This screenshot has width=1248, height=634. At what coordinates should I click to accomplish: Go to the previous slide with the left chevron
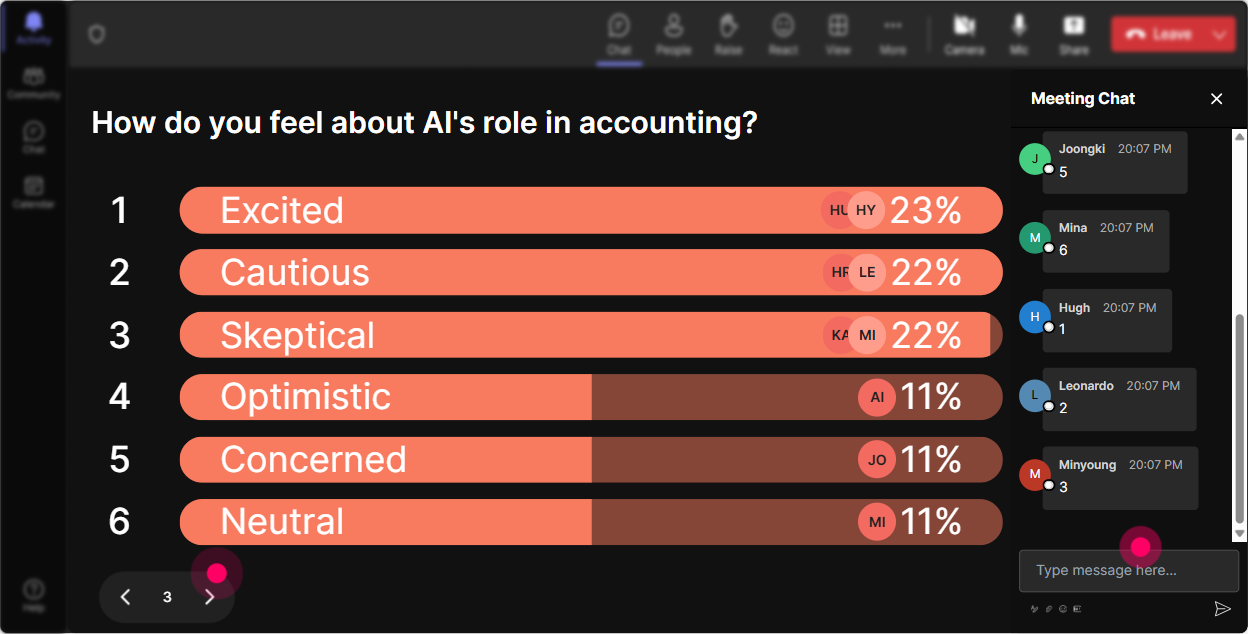click(x=125, y=597)
